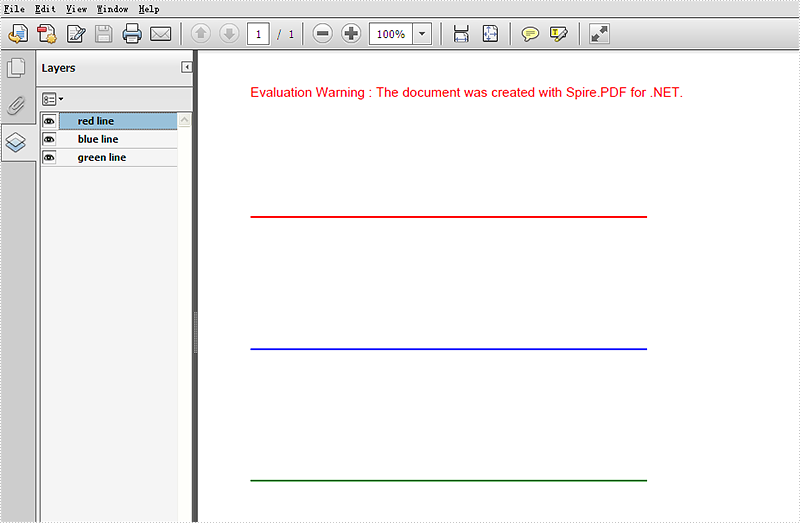This screenshot has height=523, width=800.
Task: Click the Layers panel title
Action: coord(58,68)
